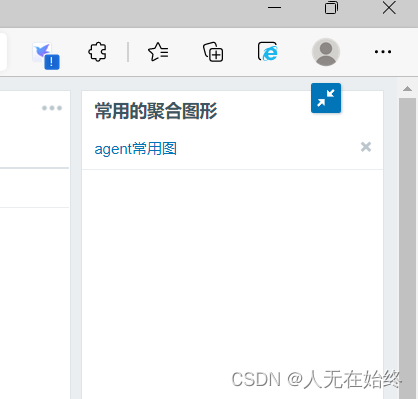Screen dimensions: 418x399
Task: Open the Feishu bird extension icon
Action: tap(46, 55)
